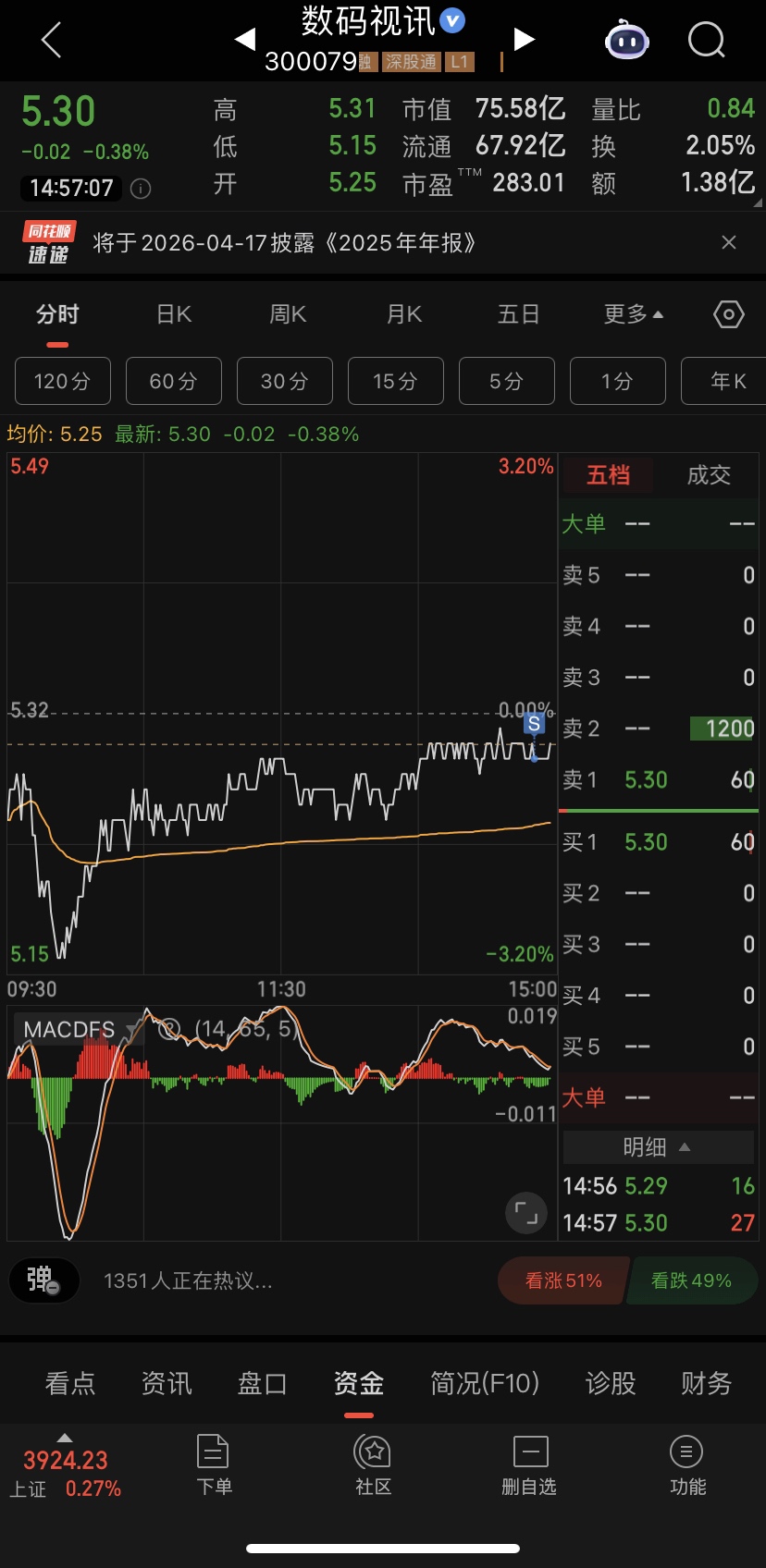Viewport: 766px width, 1568px height.
Task: Tap the L1 level tag
Action: (459, 62)
